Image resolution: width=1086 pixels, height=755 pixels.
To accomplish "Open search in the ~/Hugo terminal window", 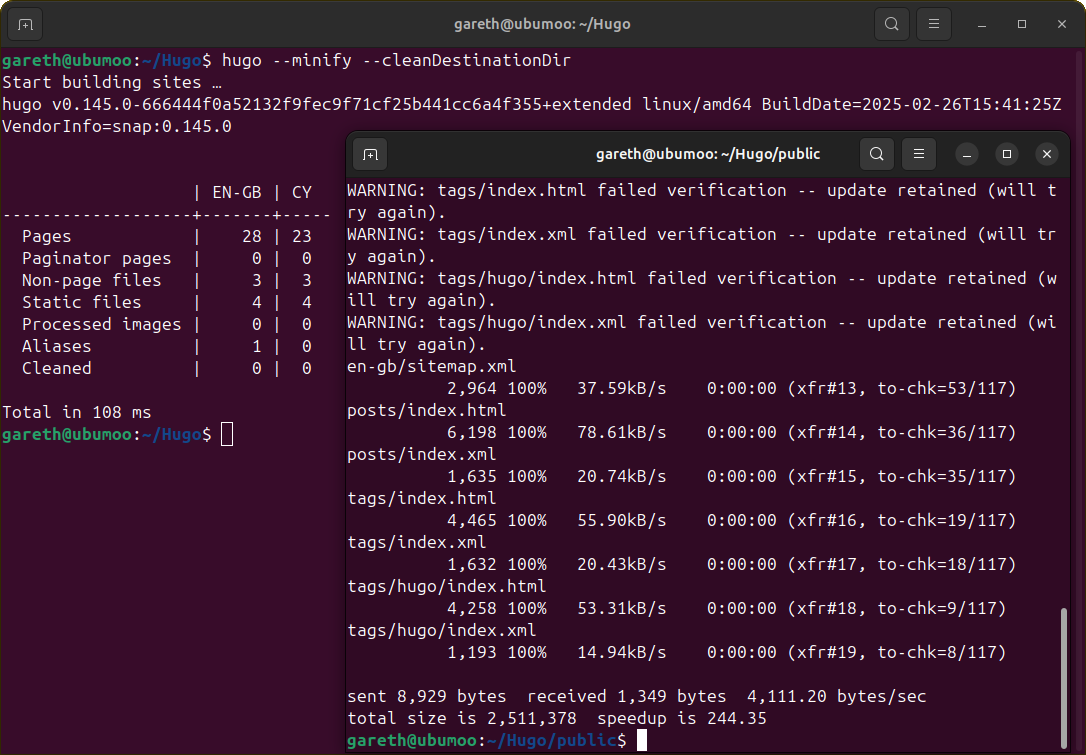I will click(892, 24).
